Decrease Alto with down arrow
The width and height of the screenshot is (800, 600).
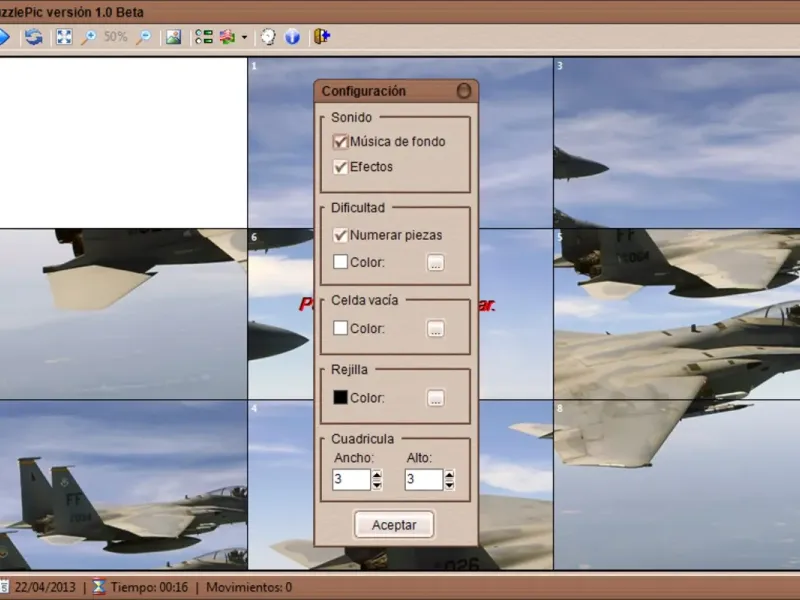click(449, 485)
